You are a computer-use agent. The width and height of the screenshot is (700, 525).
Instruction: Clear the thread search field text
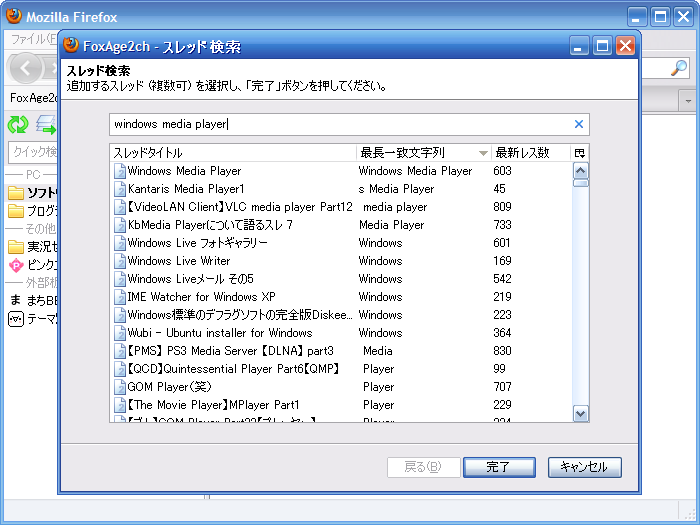click(579, 124)
